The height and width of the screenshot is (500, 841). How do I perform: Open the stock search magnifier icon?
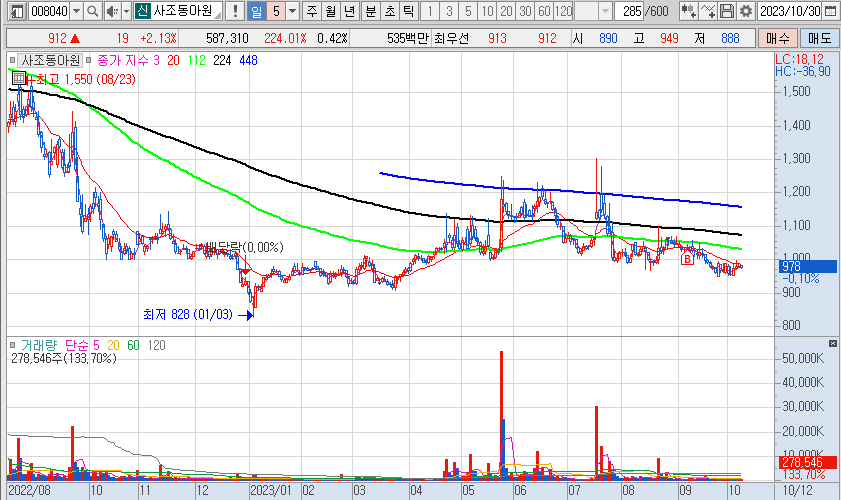pyautogui.click(x=93, y=11)
